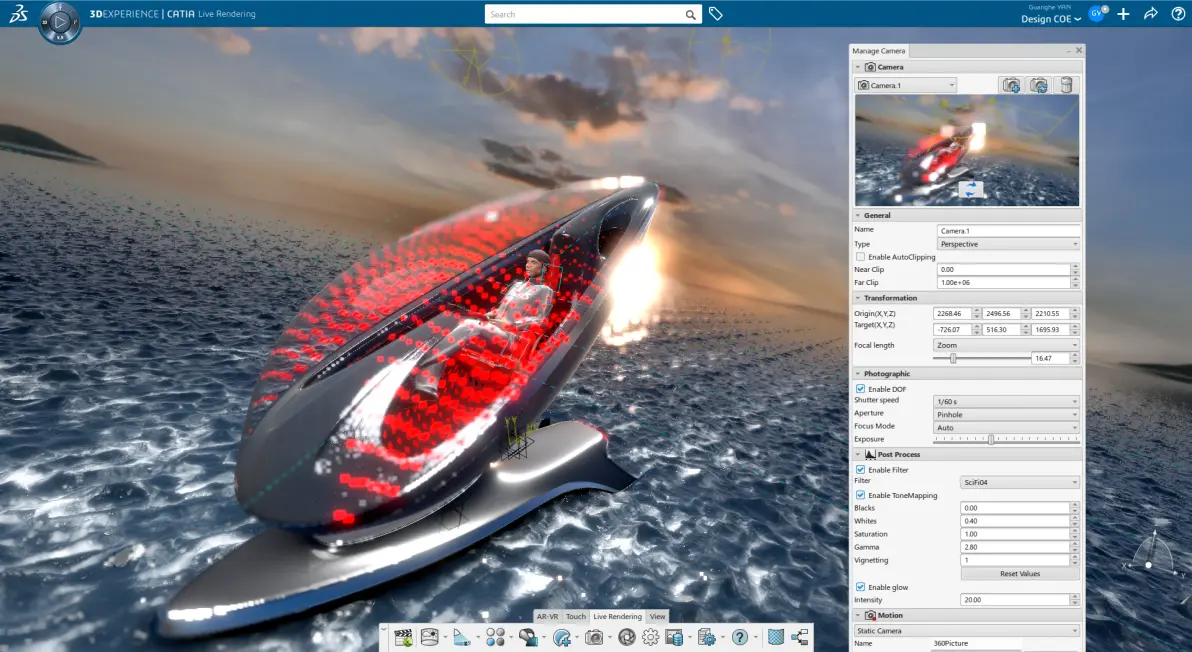Click the camera snapshot icon in bottom toolbar
The width and height of the screenshot is (1192, 652).
tap(594, 638)
